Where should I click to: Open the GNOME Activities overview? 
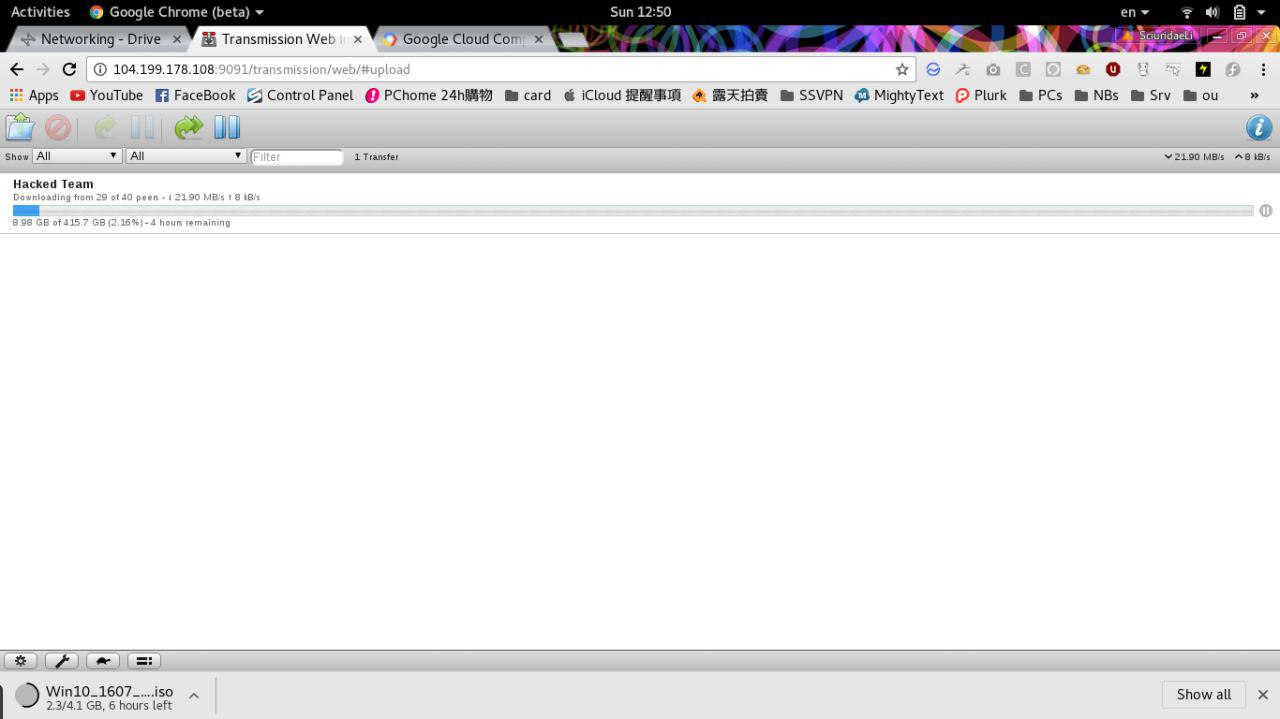pyautogui.click(x=40, y=12)
